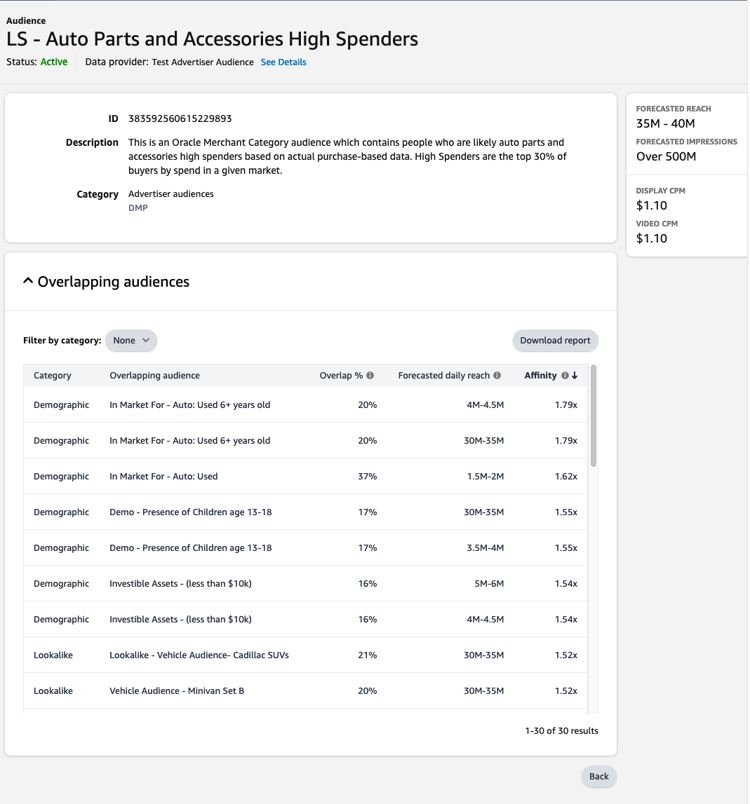Viewport: 750px width, 804px height.
Task: Click the Affinity info icon
Action: (565, 376)
